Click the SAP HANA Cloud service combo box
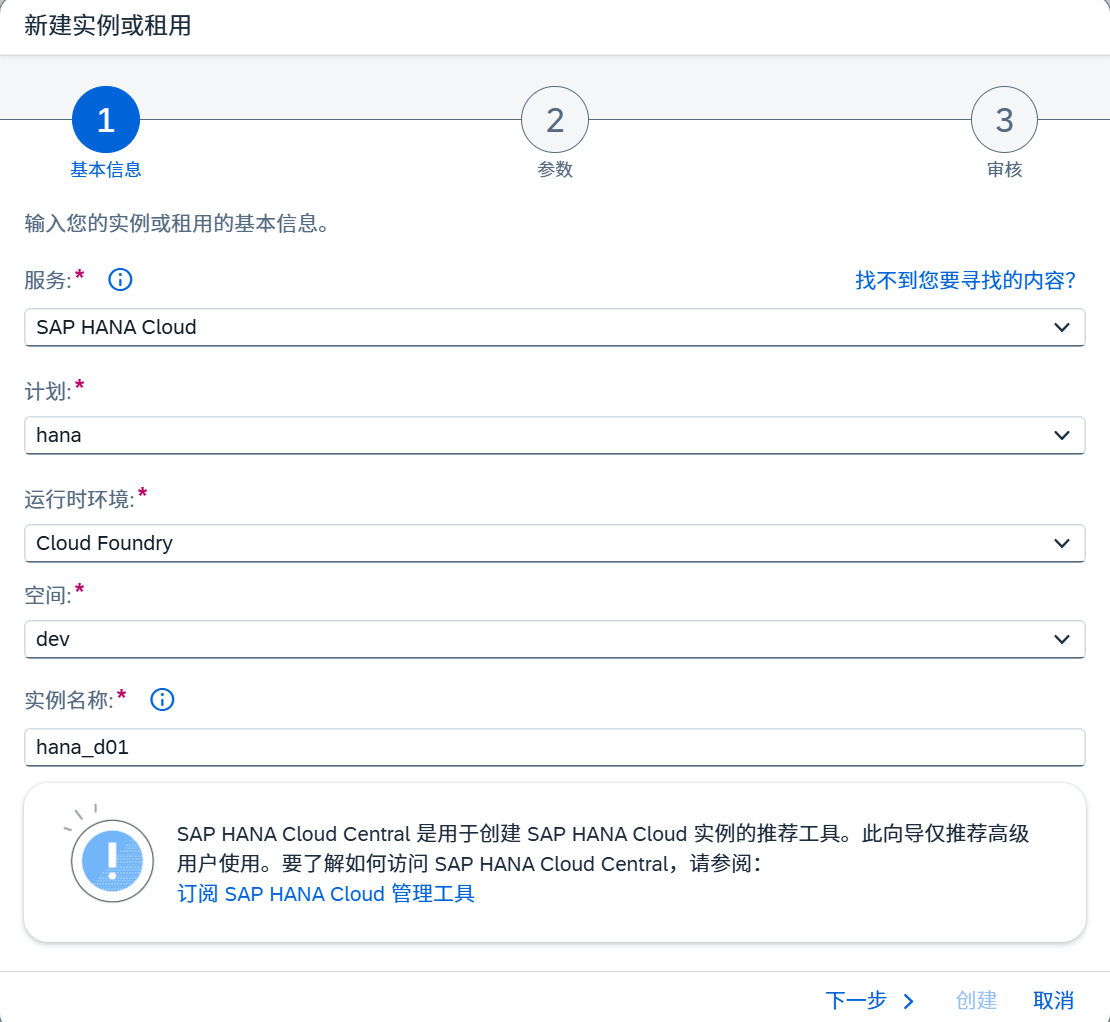This screenshot has height=1022, width=1110. [x=554, y=327]
